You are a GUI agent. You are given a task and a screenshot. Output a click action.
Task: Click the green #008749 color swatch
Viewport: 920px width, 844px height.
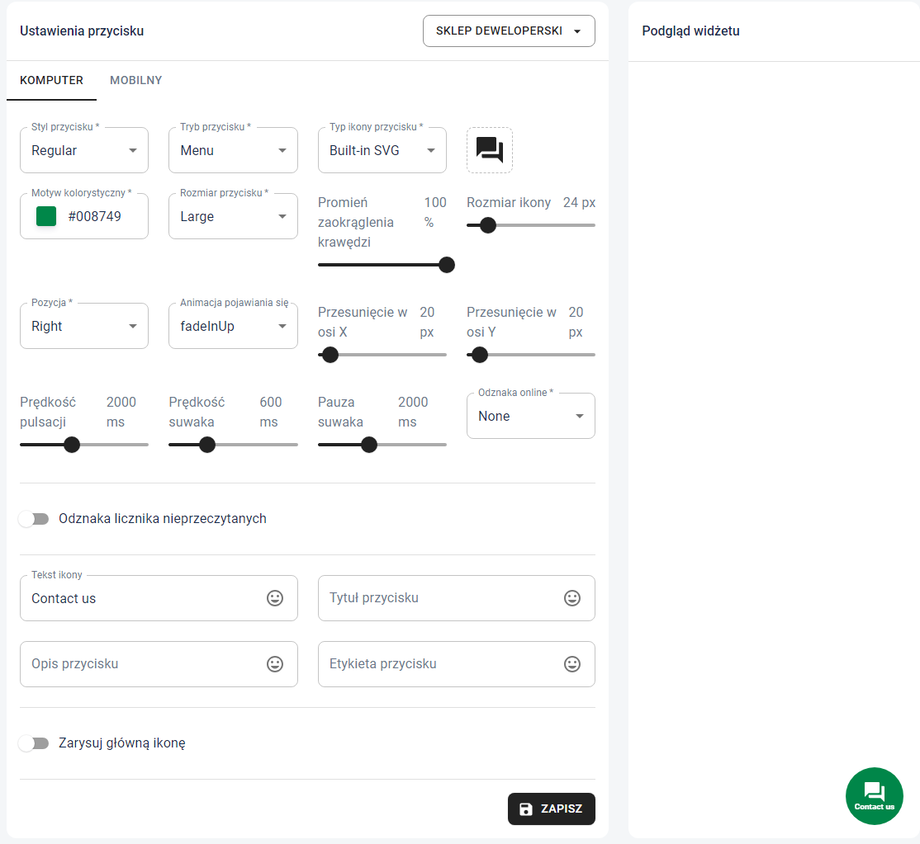coord(46,216)
